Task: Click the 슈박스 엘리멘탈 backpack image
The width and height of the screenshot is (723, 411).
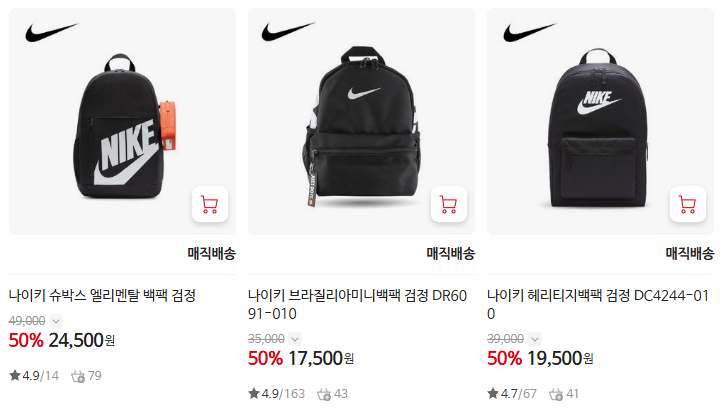Action: (122, 121)
